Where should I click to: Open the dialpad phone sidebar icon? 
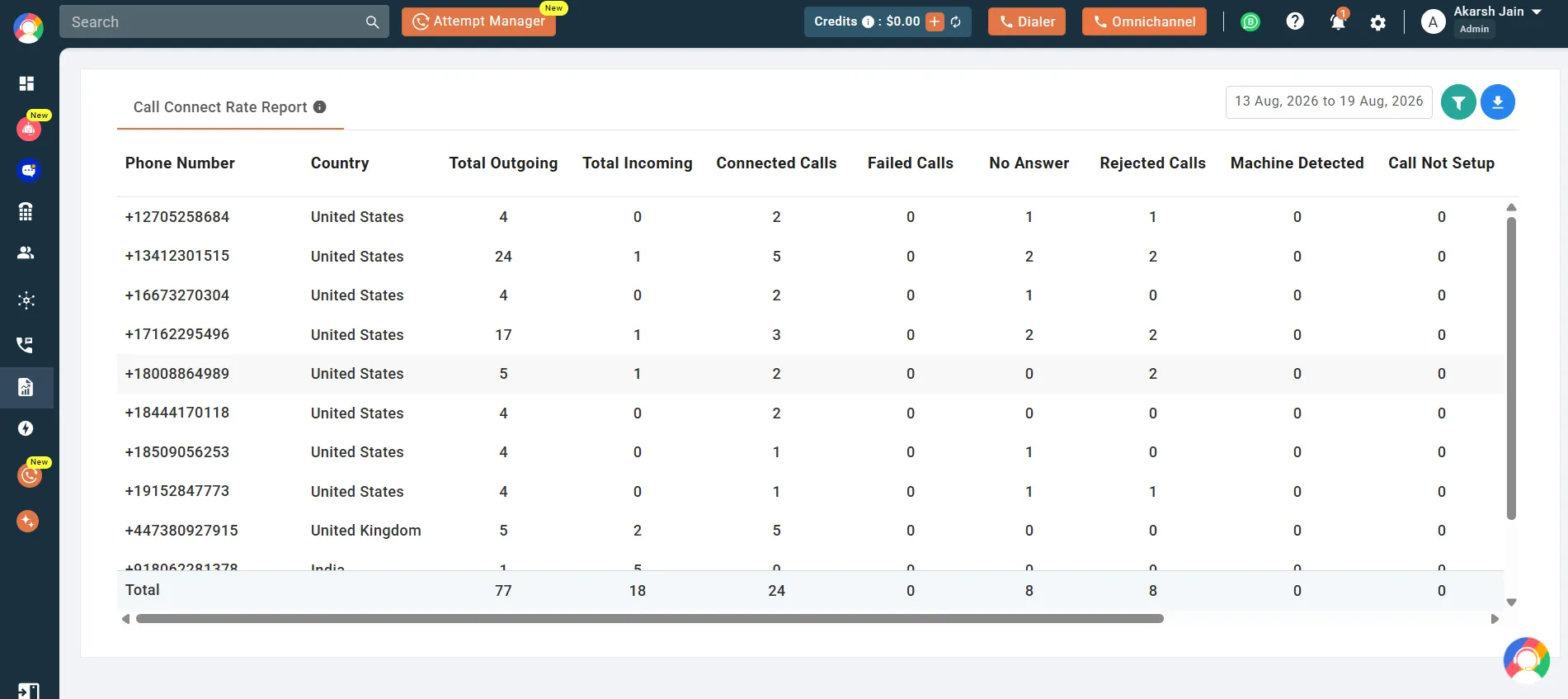(26, 212)
